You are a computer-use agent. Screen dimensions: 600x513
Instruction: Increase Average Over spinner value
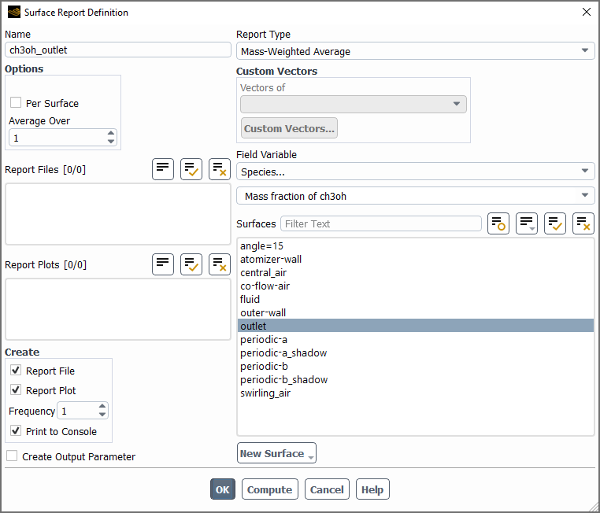pos(111,133)
